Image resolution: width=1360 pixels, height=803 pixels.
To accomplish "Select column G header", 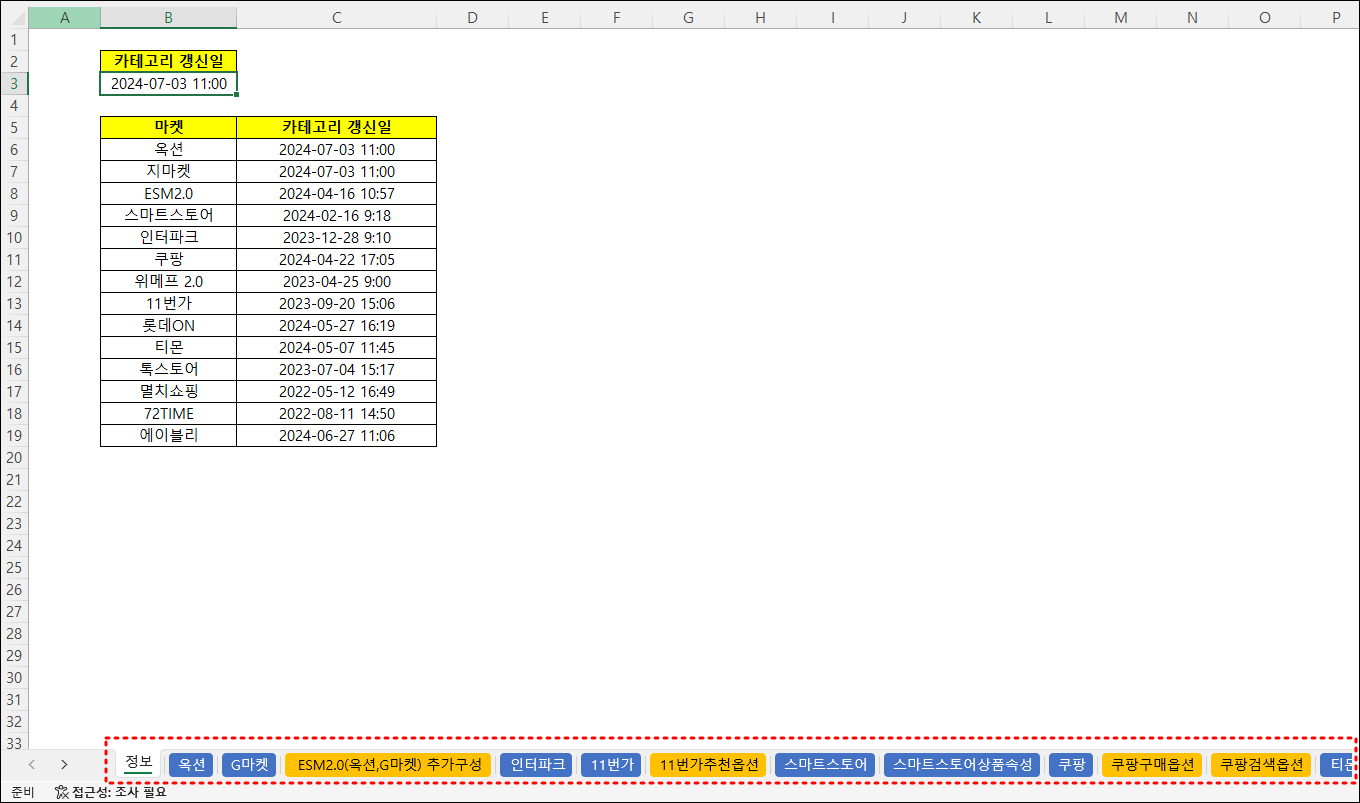I will click(688, 18).
